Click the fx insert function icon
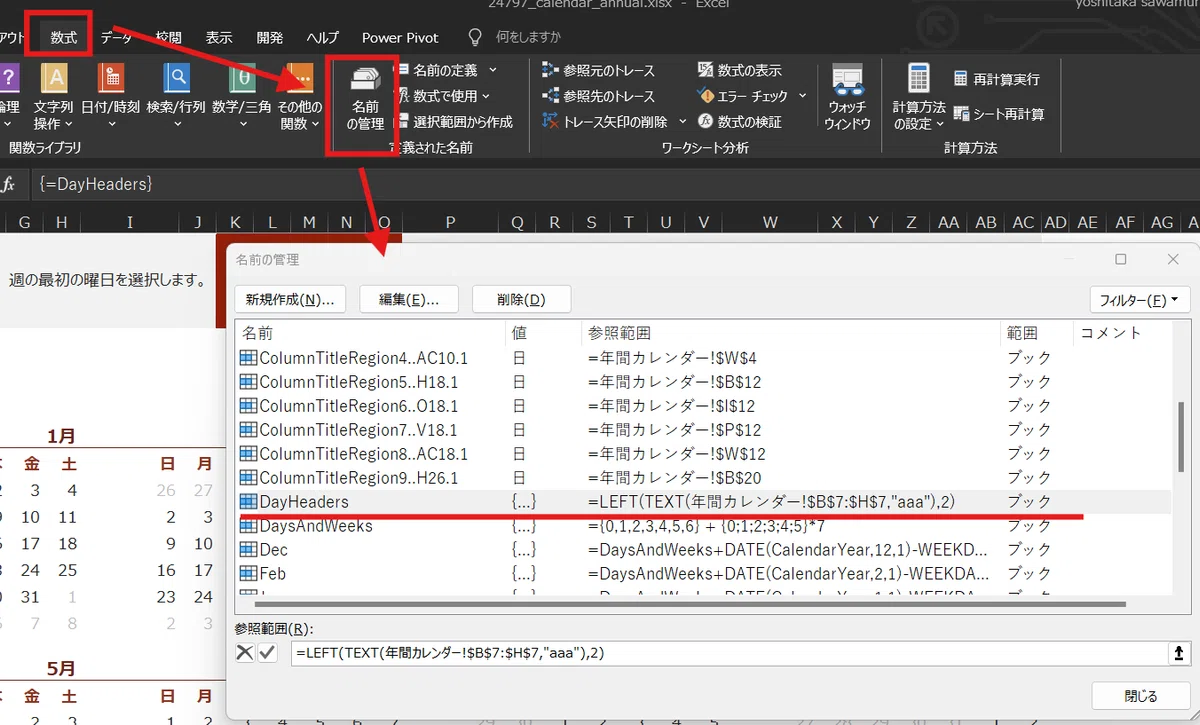Viewport: 1200px width, 725px height. (x=8, y=184)
